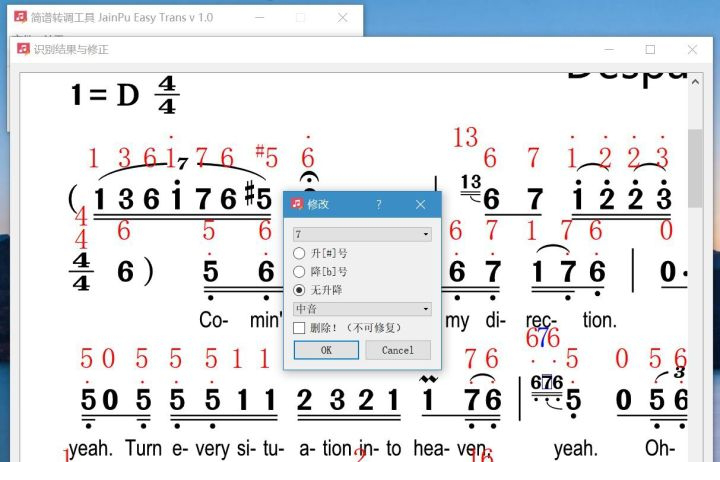Maximize the 识别结果与修正 window
Viewport: 720px width, 480px height.
click(650, 49)
